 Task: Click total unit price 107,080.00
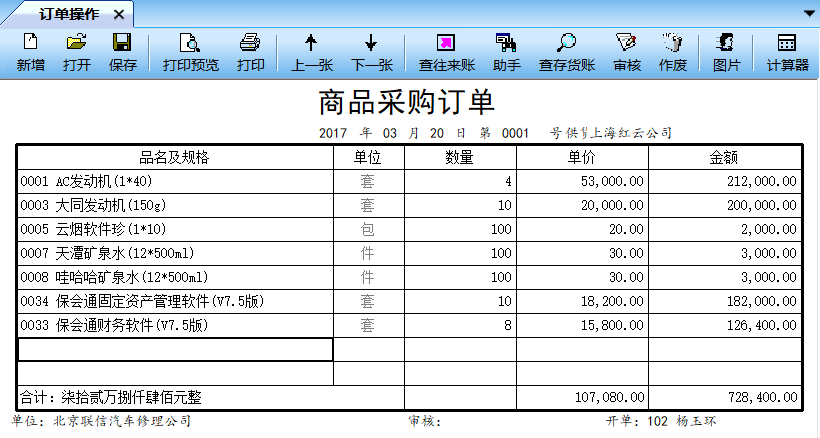pos(582,398)
